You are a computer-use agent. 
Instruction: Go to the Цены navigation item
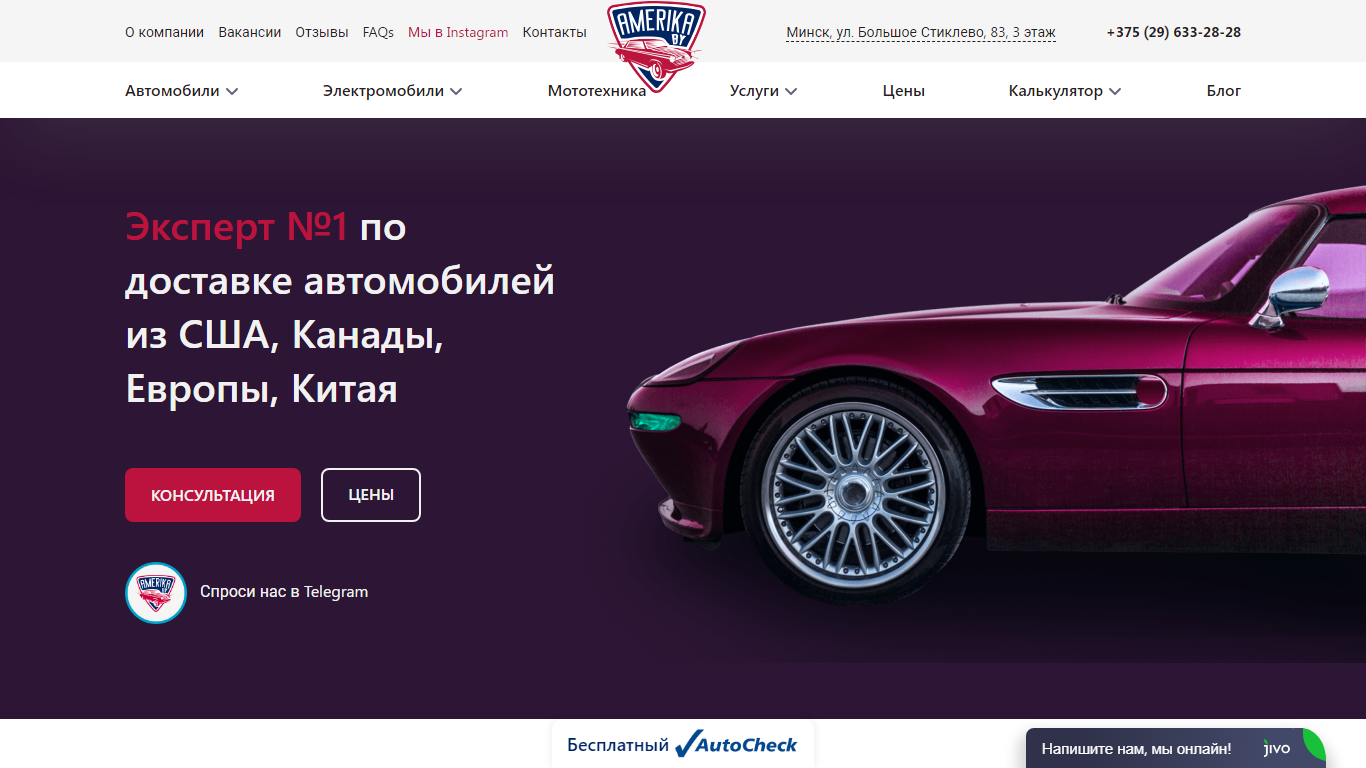pyautogui.click(x=904, y=91)
